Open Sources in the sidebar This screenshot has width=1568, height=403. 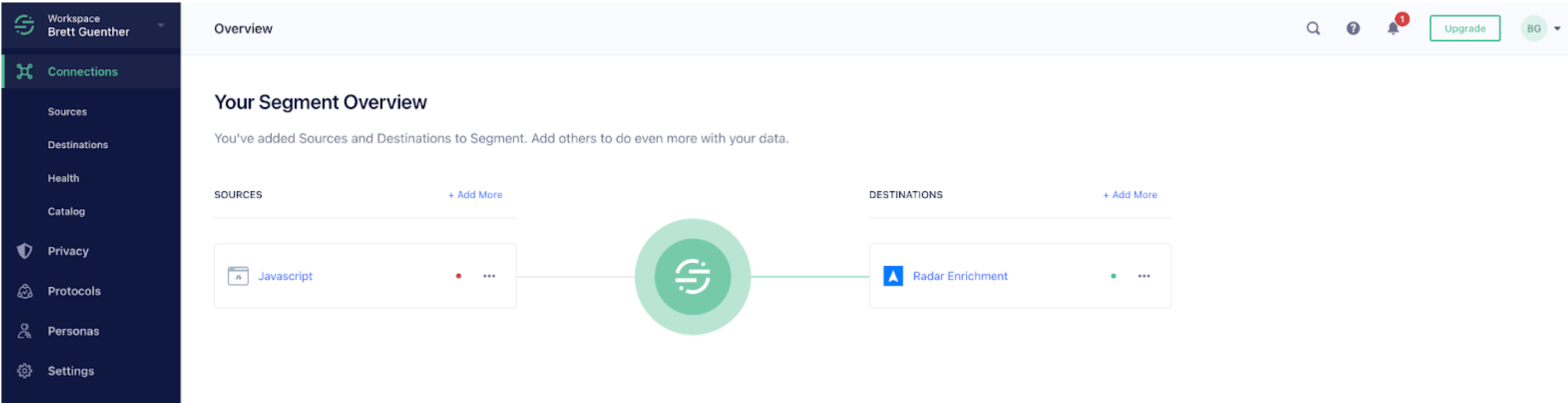68,111
